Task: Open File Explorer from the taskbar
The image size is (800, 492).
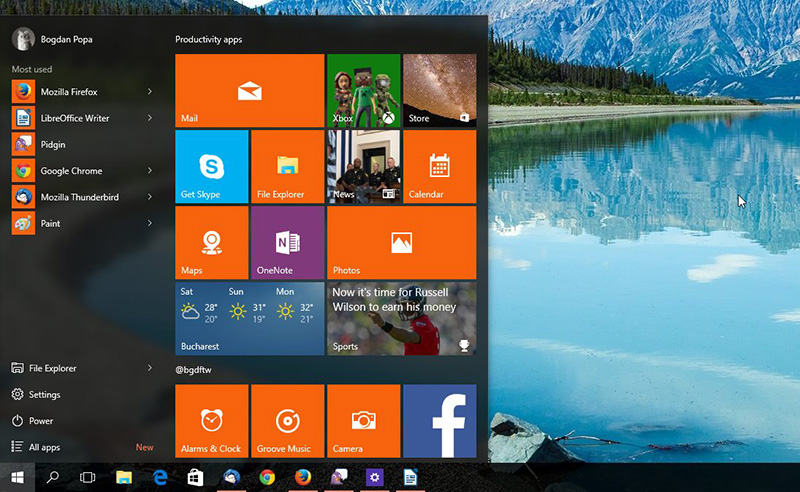Action: point(124,478)
